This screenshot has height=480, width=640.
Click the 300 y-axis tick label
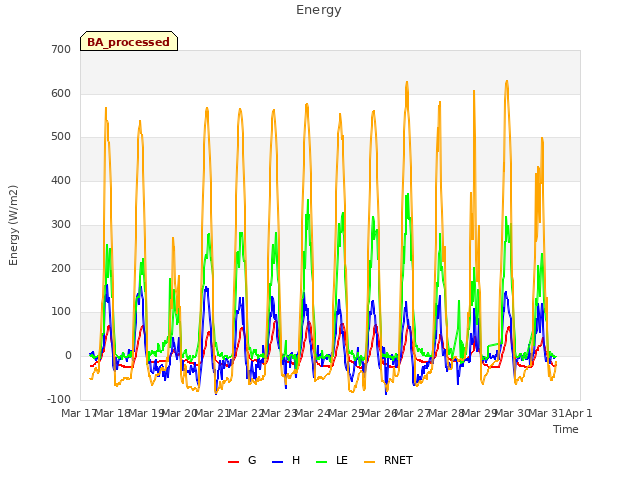point(61,224)
